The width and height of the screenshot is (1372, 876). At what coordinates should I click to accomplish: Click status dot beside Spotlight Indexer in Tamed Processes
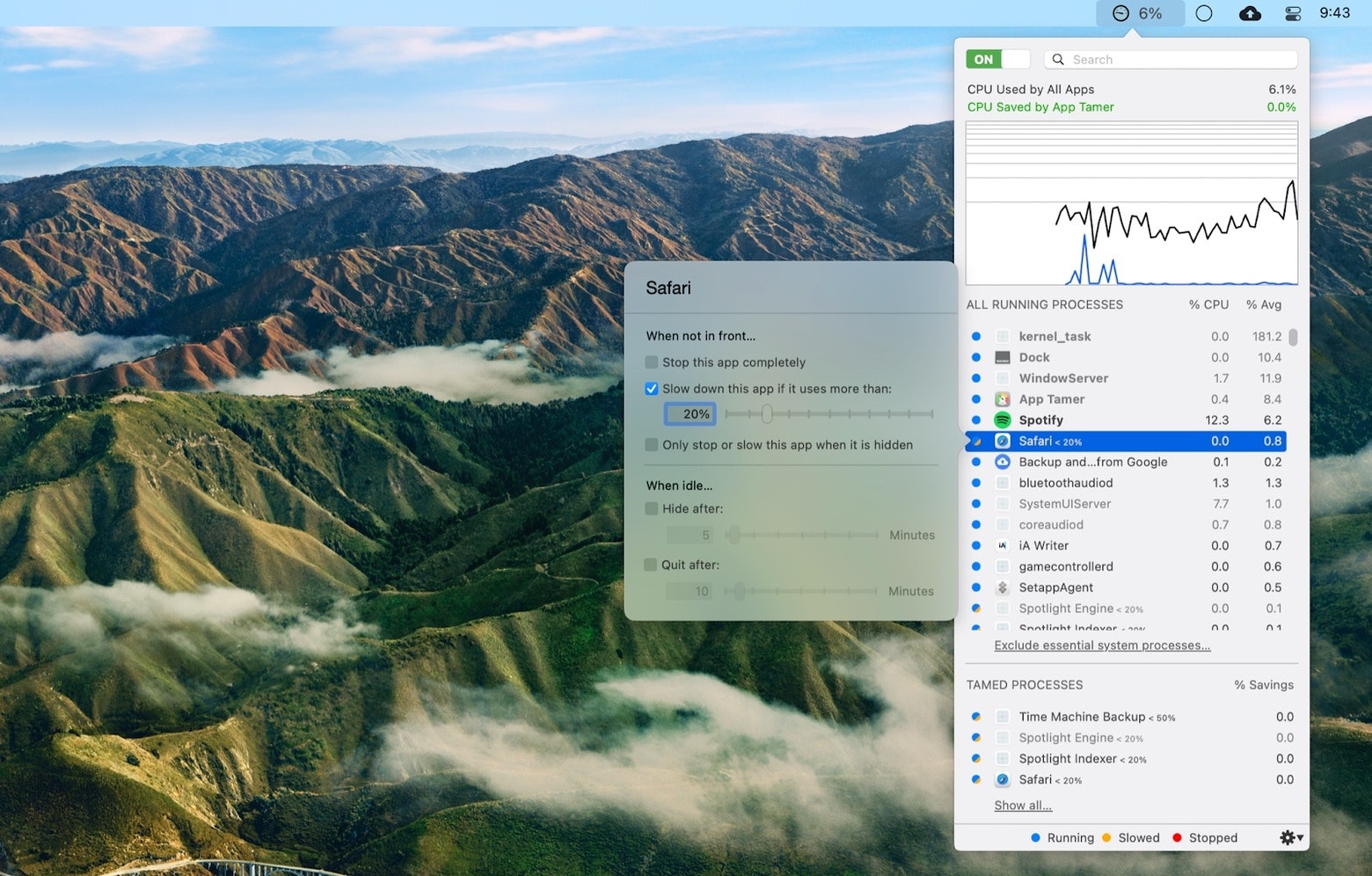click(976, 759)
